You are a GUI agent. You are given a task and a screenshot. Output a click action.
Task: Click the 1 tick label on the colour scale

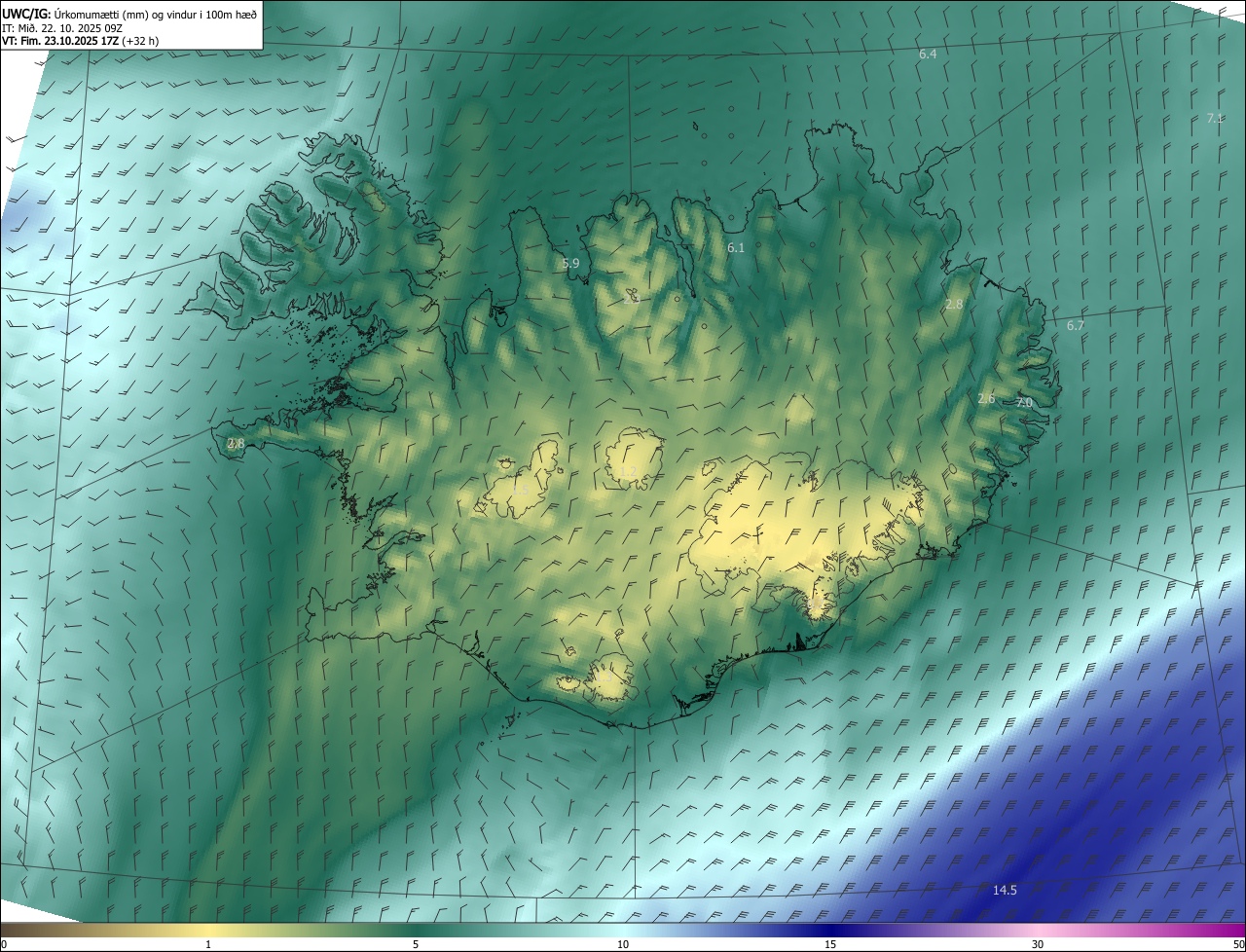point(208,944)
